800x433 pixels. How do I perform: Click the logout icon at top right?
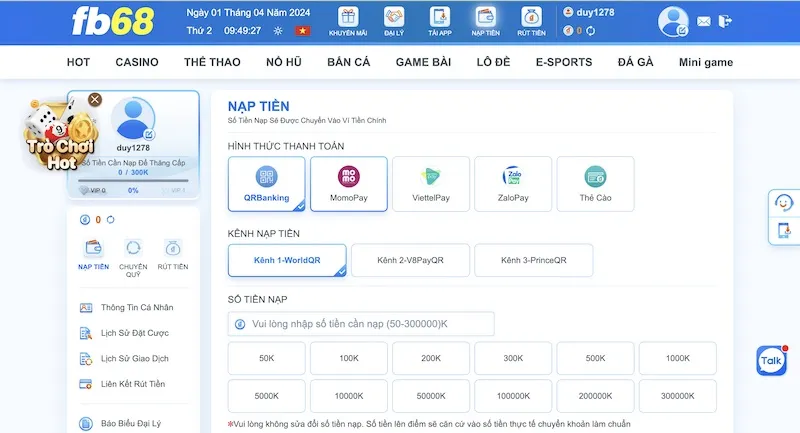(x=725, y=21)
